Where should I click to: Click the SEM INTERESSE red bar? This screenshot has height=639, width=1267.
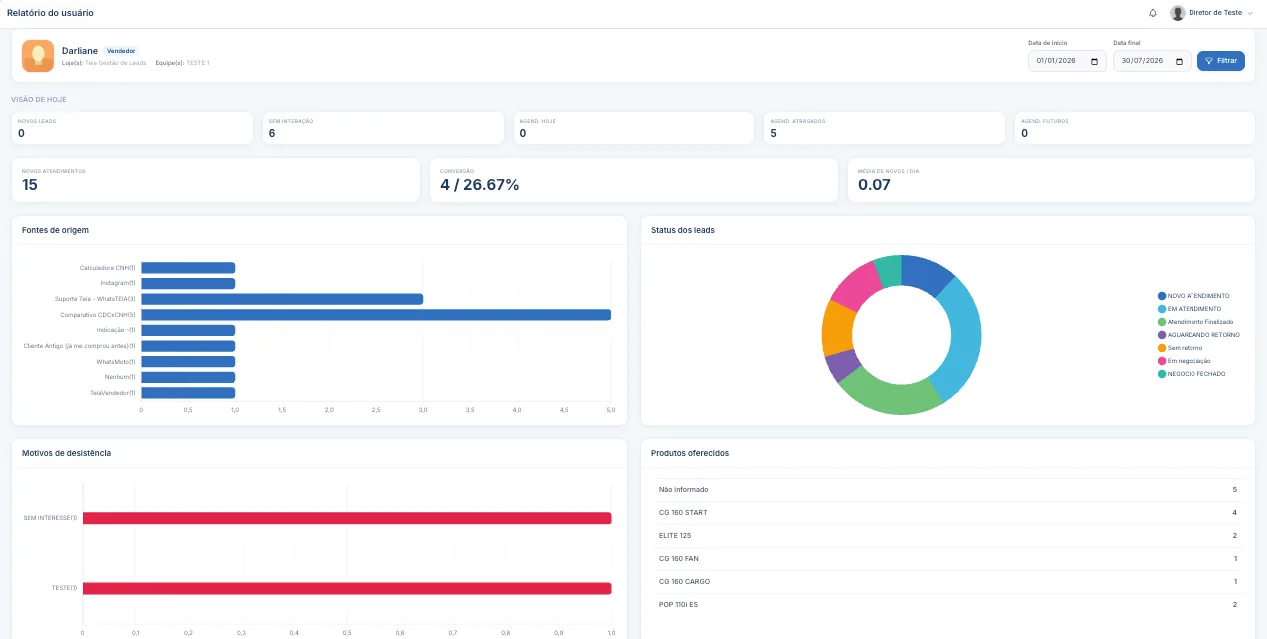pyautogui.click(x=347, y=518)
